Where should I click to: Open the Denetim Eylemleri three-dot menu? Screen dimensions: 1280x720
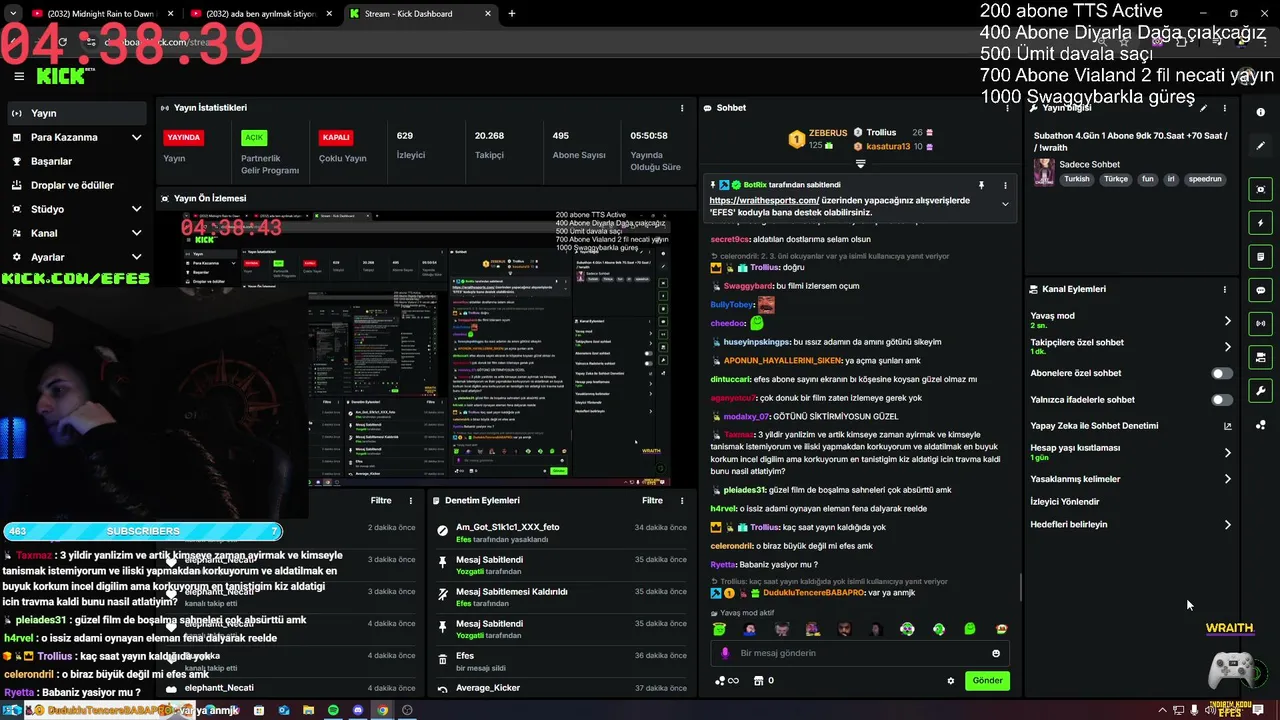click(x=682, y=500)
